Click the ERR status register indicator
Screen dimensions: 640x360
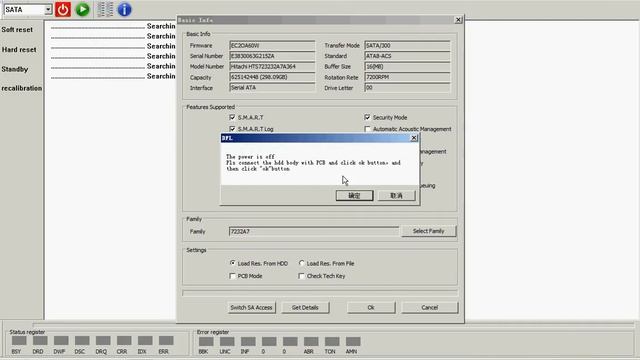[x=166, y=340]
